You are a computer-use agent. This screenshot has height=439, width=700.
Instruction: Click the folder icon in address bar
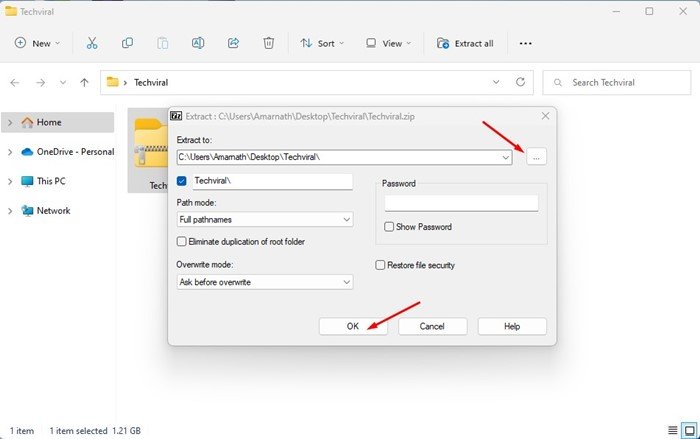tap(112, 82)
